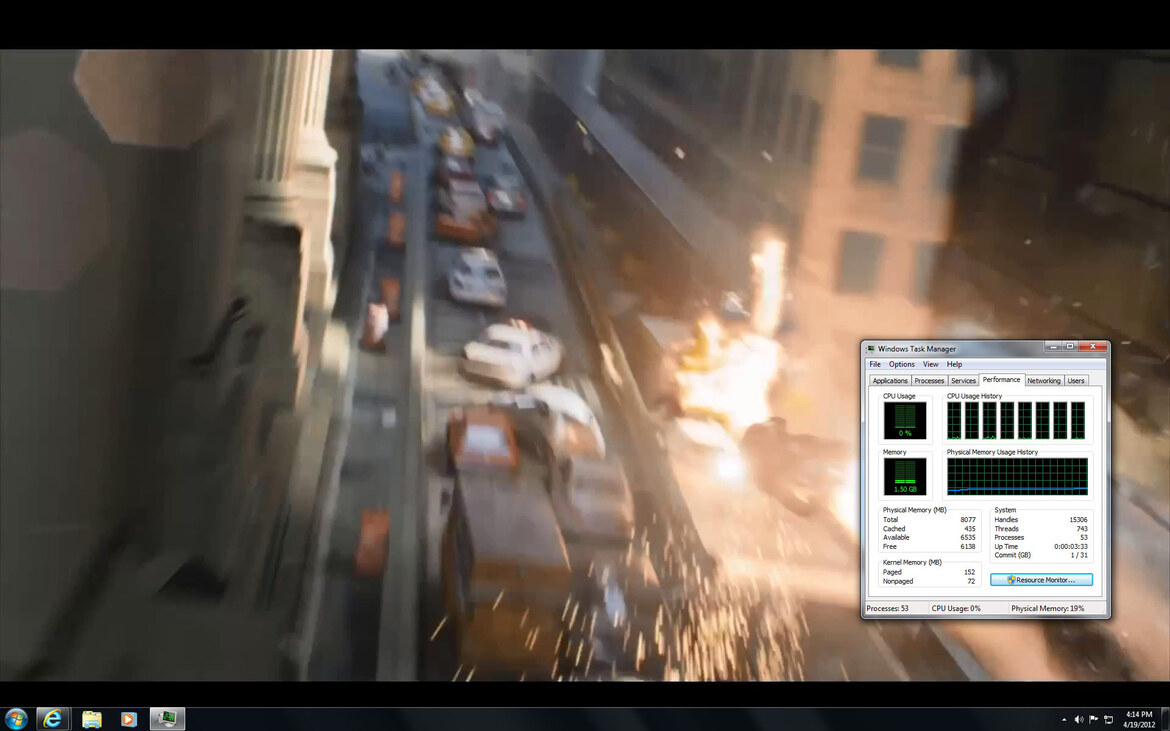Click 'Processes: 53' in the status bar
The width and height of the screenshot is (1170, 731).
tap(887, 608)
